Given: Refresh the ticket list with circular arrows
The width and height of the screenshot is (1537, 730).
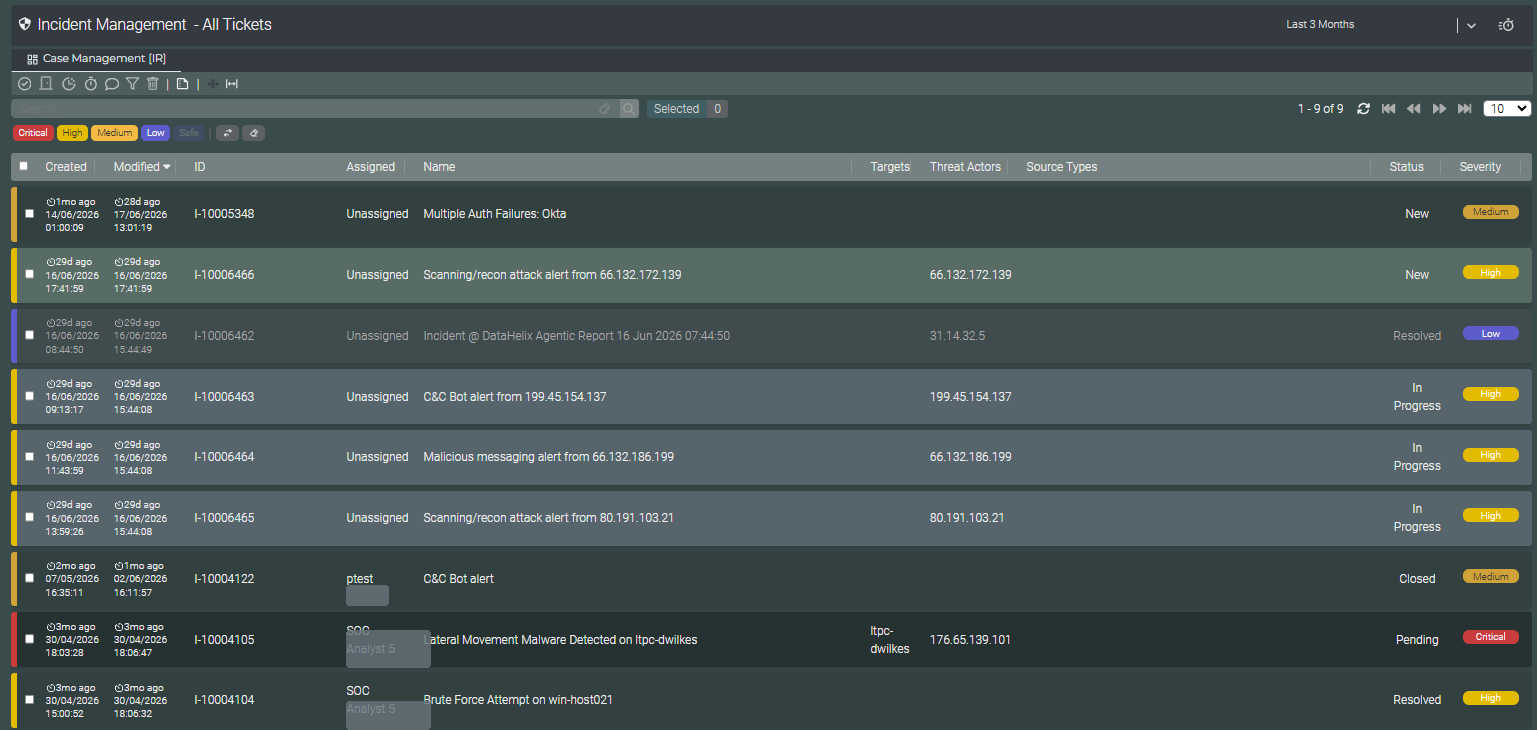Looking at the screenshot, I should [x=1363, y=109].
